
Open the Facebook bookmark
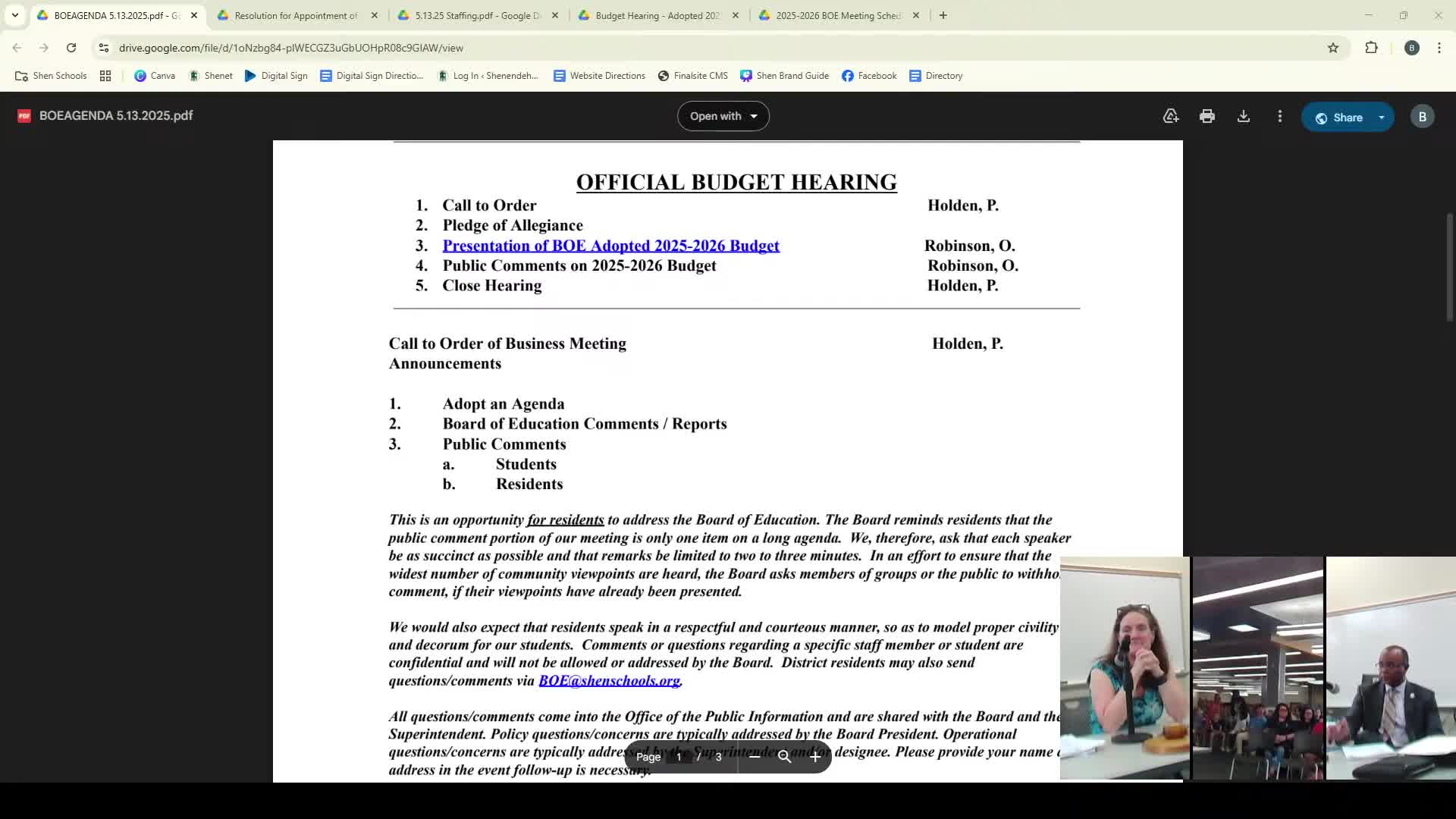tap(869, 76)
